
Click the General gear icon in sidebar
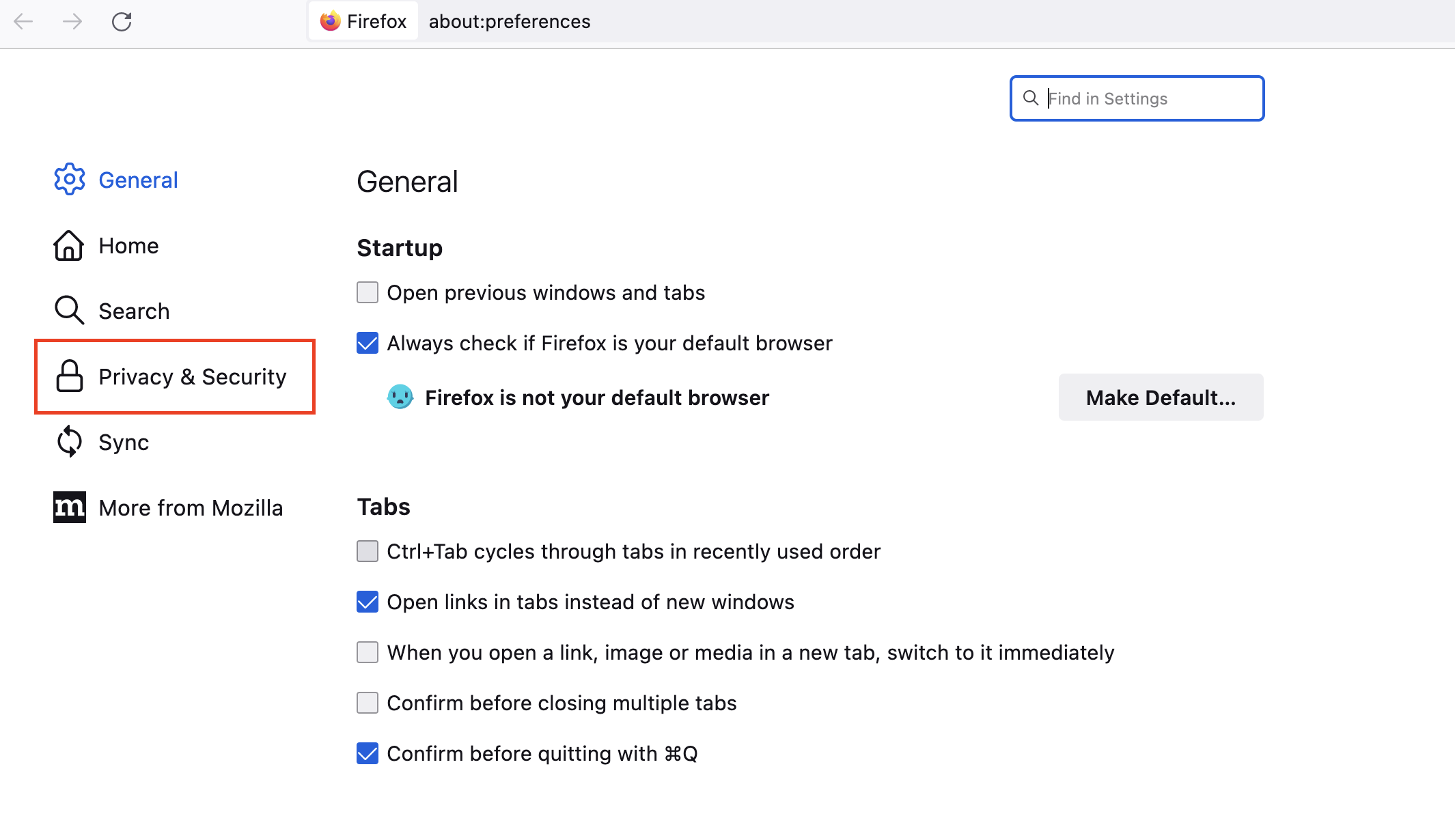70,180
